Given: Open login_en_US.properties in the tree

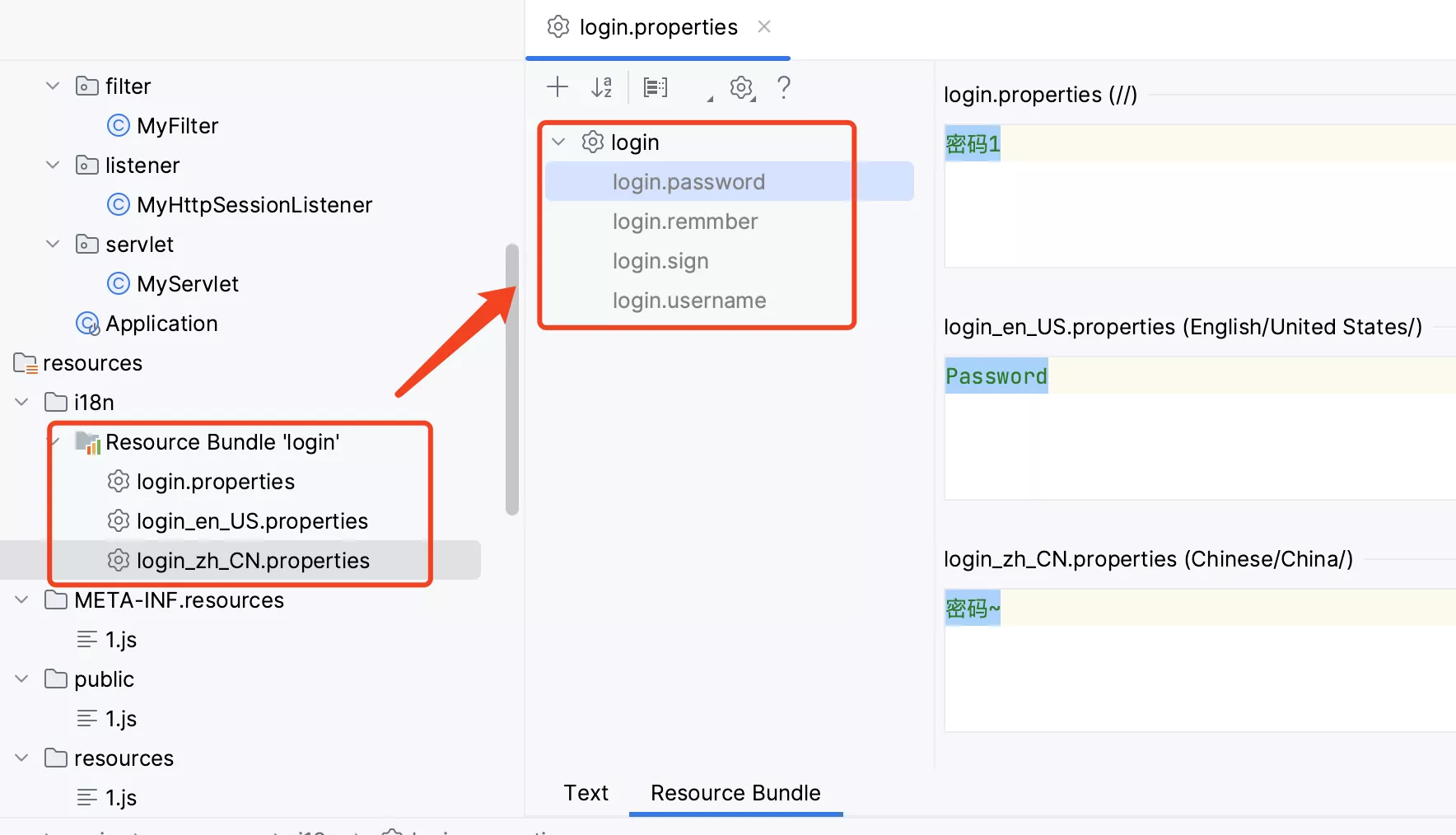Looking at the screenshot, I should [252, 521].
